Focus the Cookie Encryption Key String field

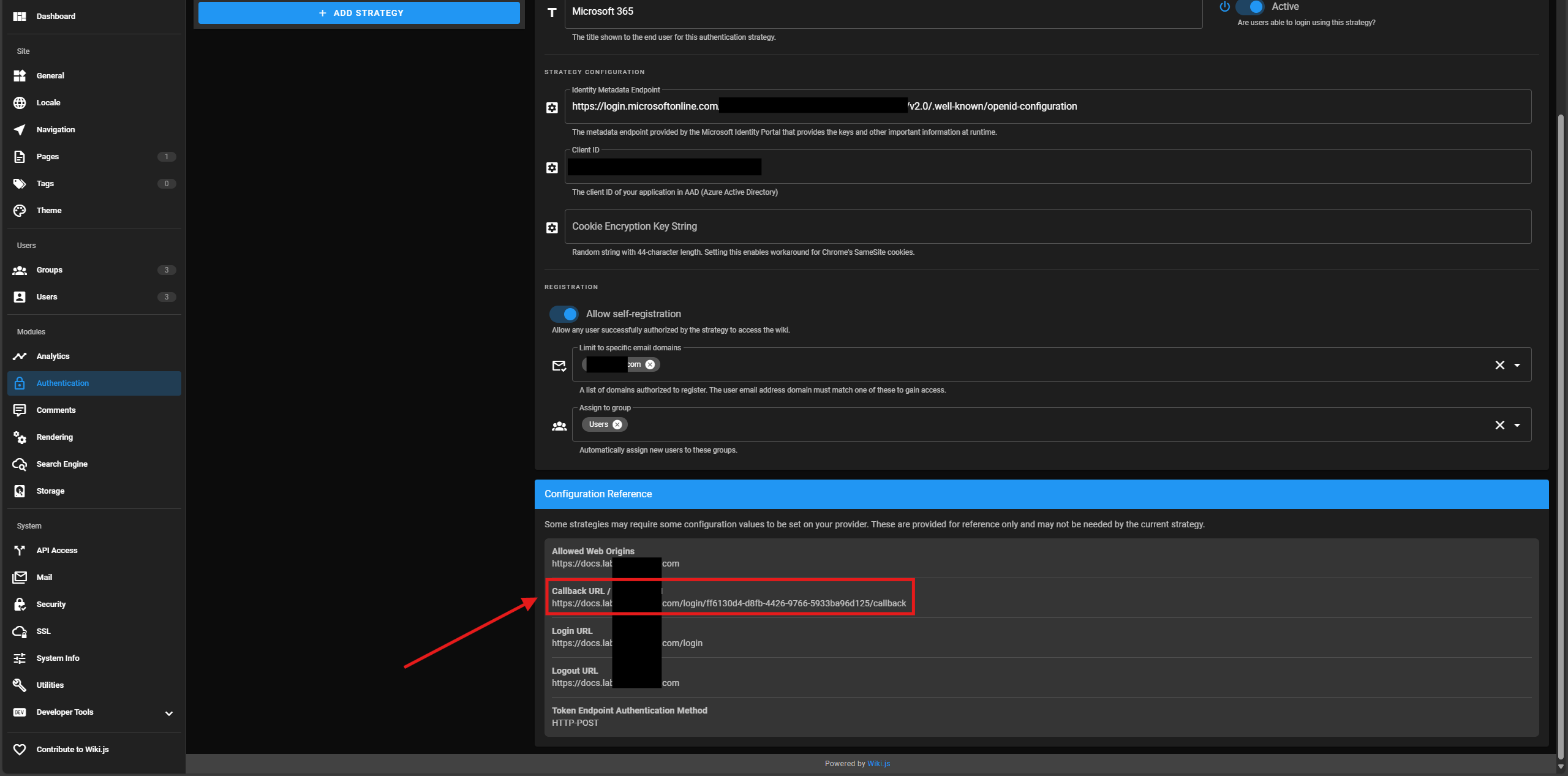(1048, 227)
